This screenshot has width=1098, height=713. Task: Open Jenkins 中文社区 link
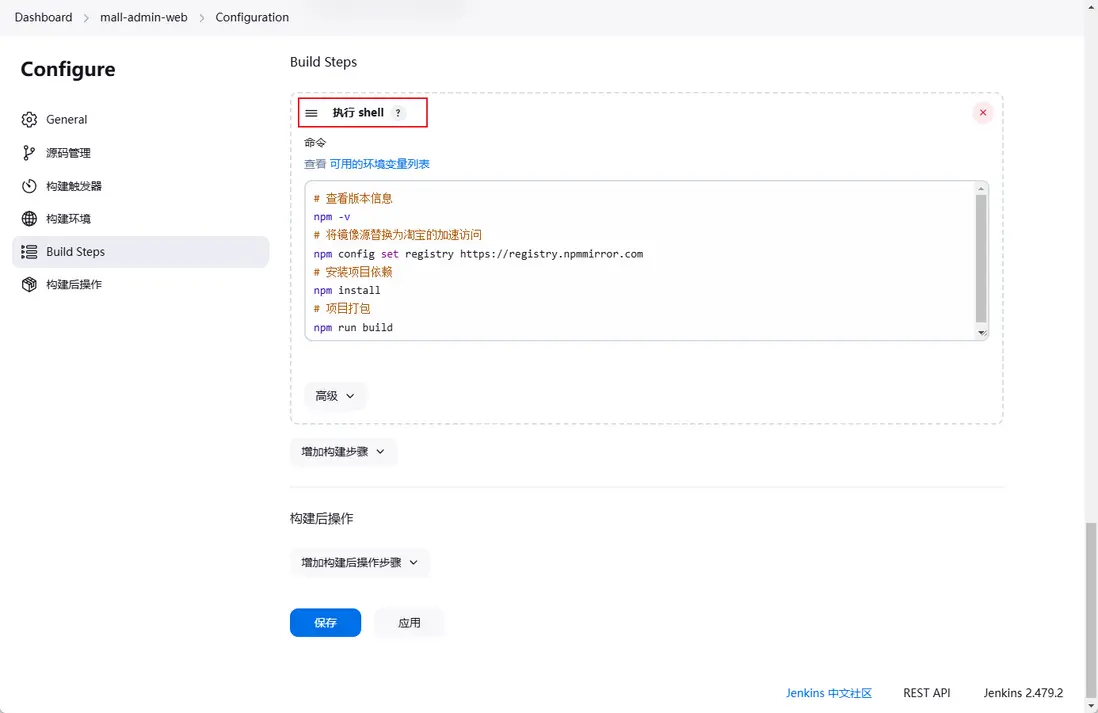828,693
